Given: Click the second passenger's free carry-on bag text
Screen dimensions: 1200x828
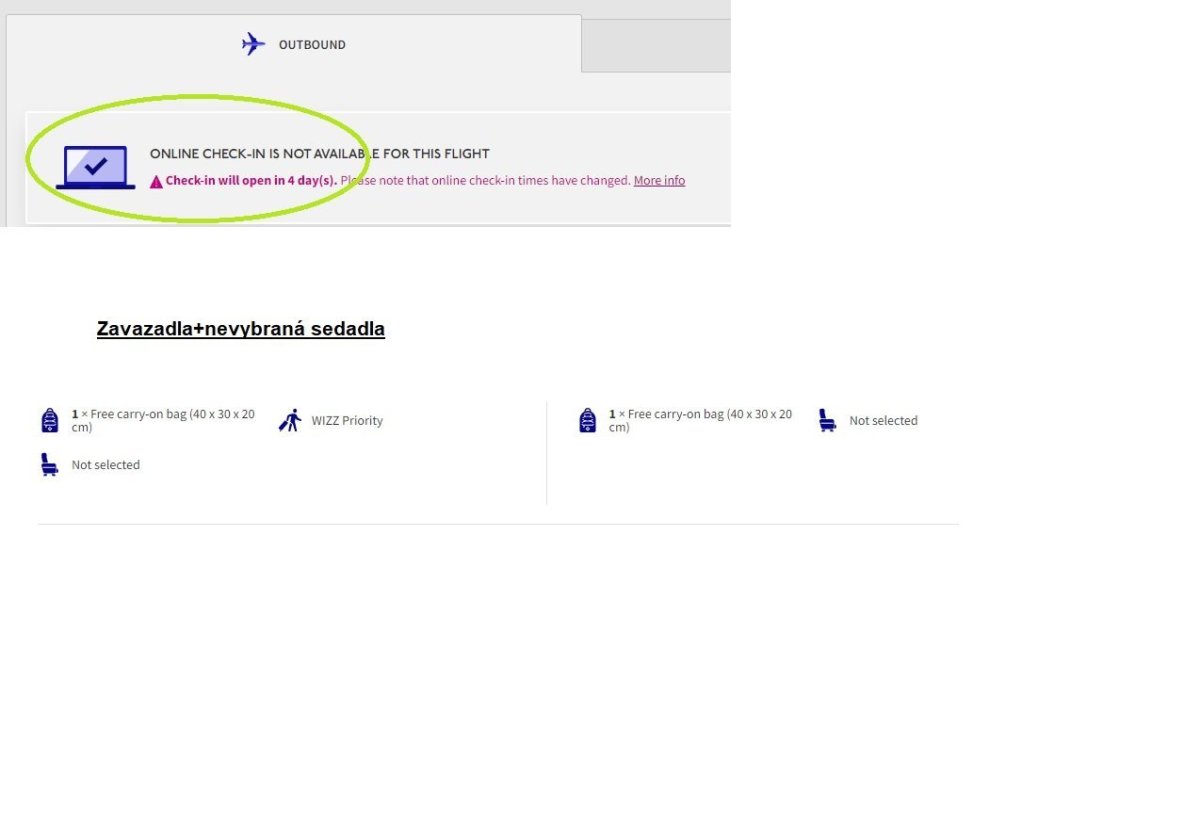Looking at the screenshot, I should (700, 421).
